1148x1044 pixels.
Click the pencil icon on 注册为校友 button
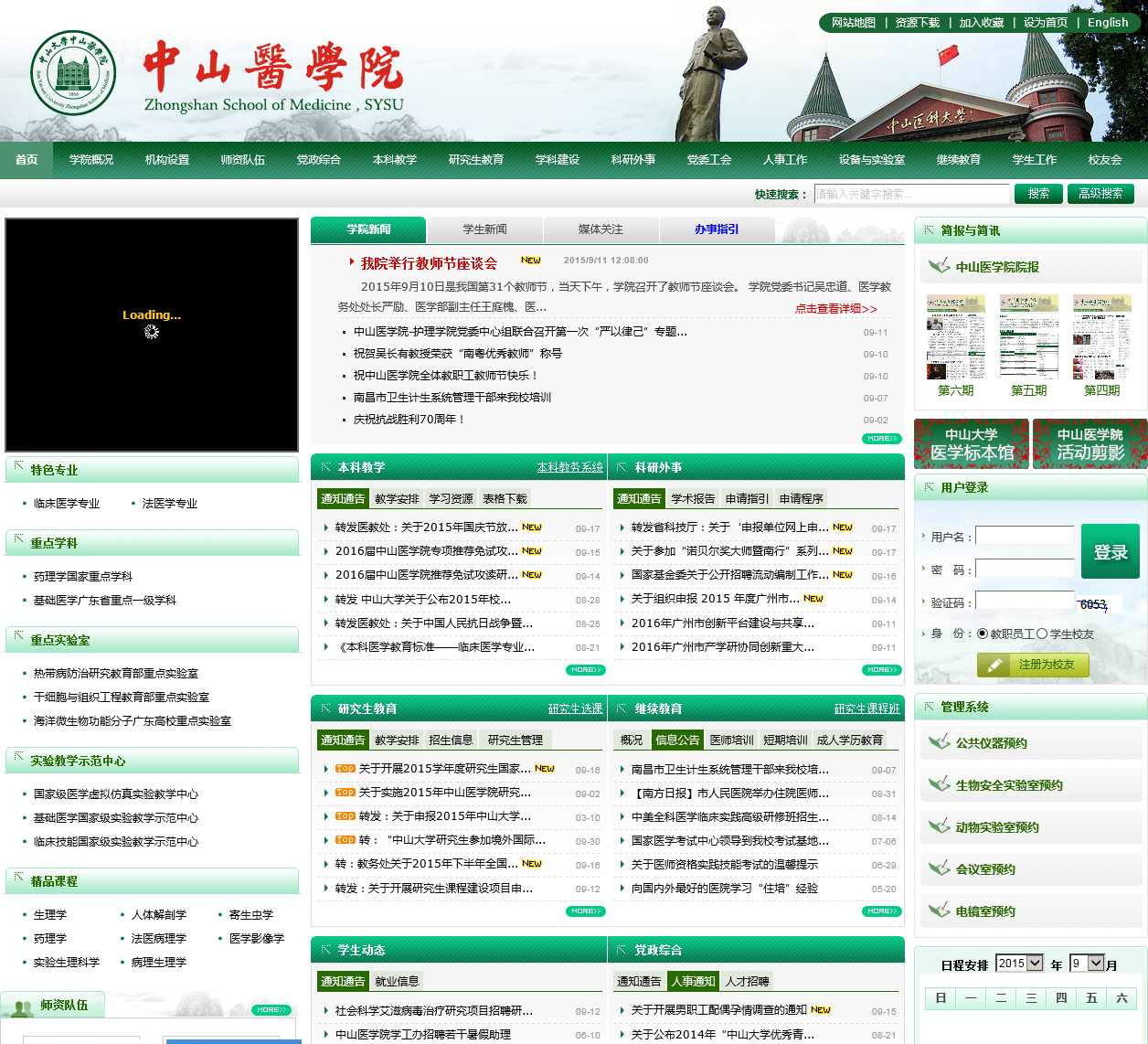995,665
